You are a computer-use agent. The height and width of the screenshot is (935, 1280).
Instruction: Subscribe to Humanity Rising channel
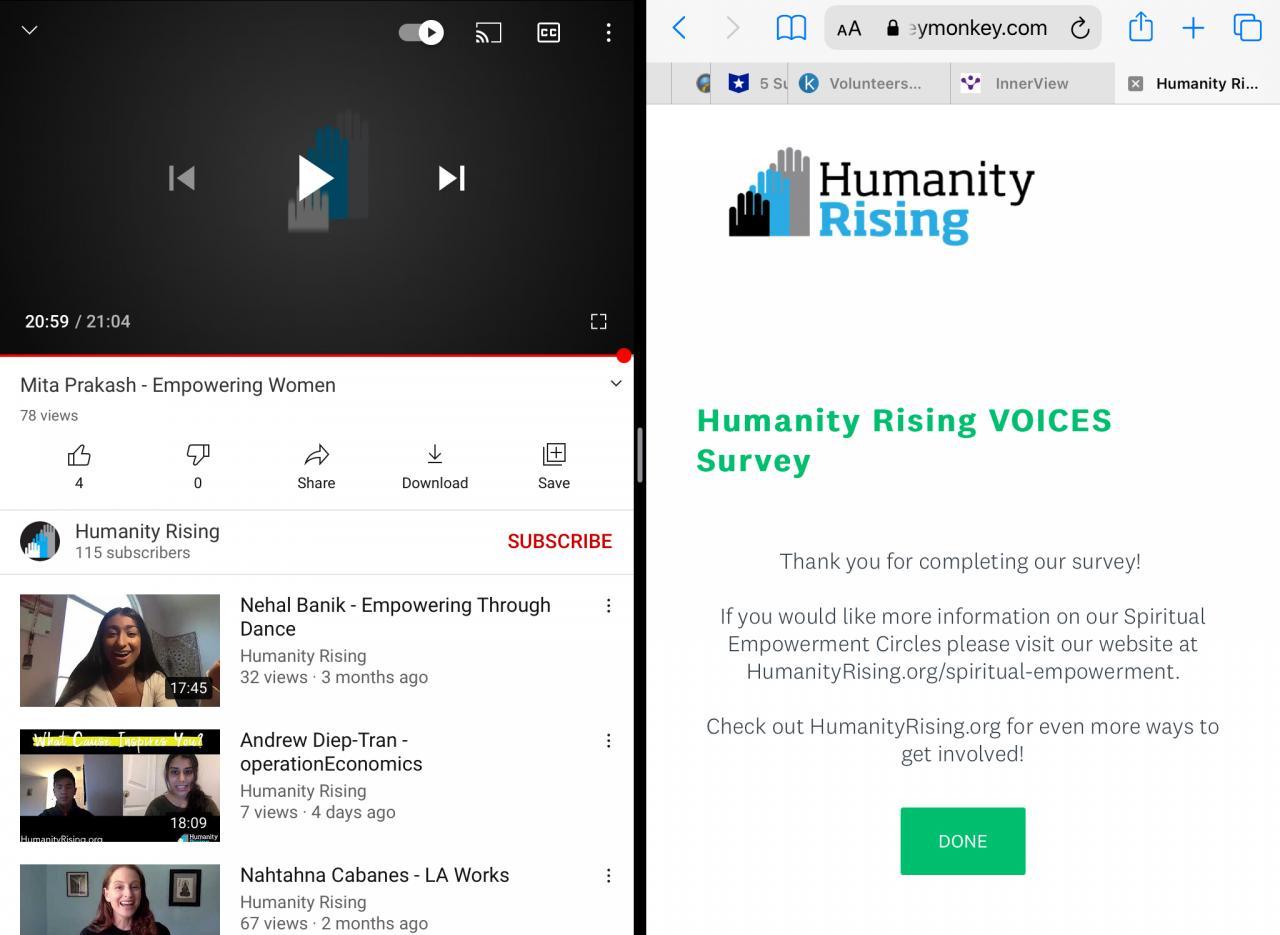(x=559, y=541)
